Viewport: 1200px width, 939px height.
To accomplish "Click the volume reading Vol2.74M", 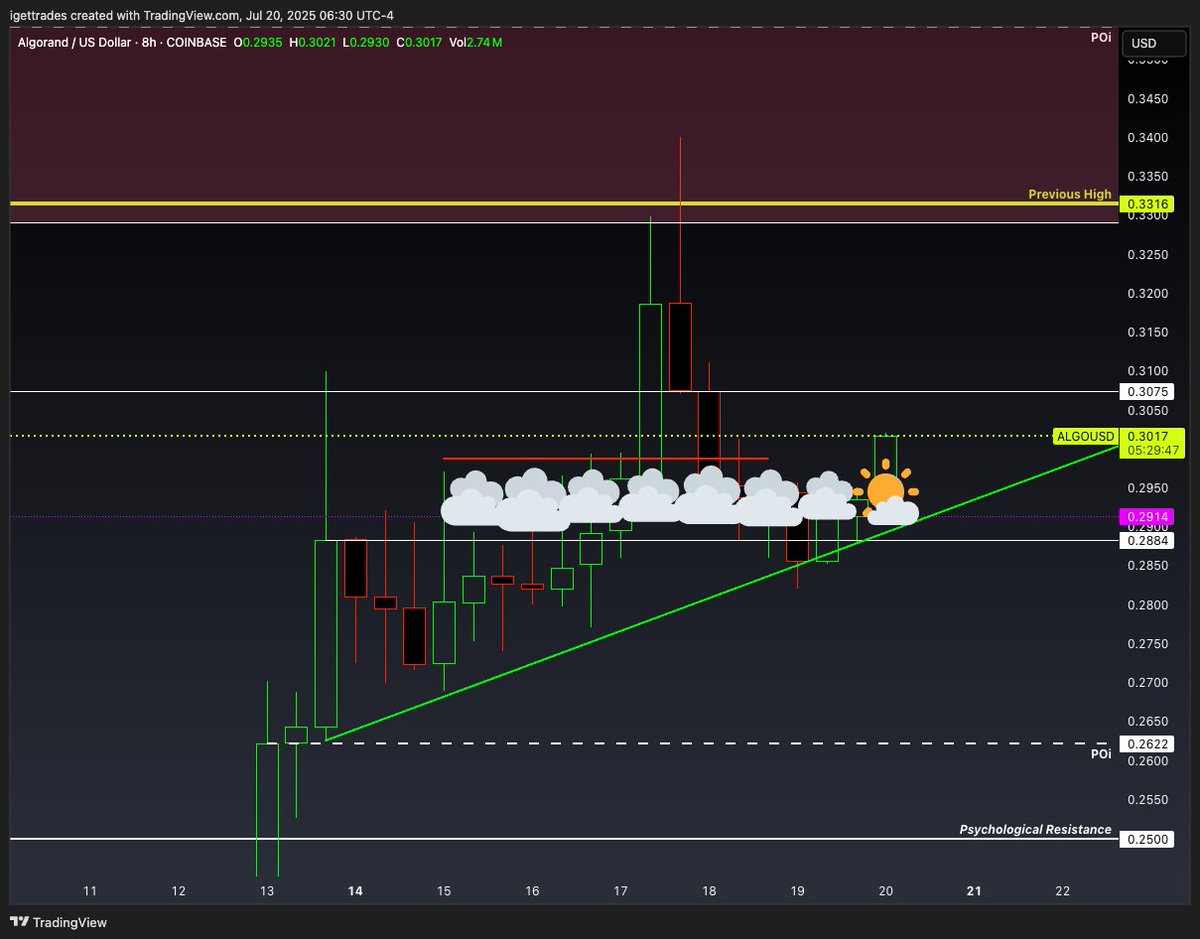I will (x=476, y=43).
